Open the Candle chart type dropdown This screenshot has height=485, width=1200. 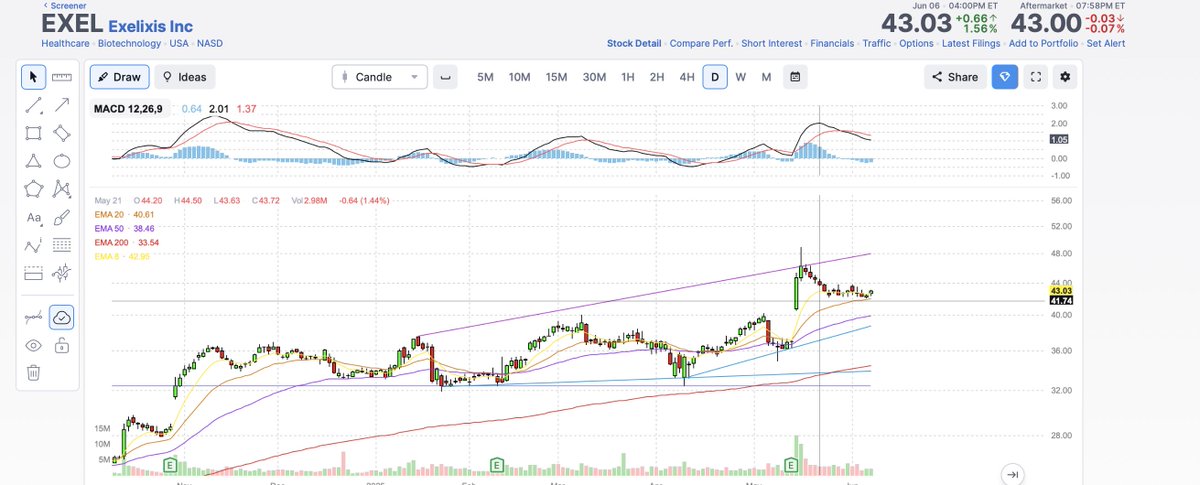coord(380,77)
